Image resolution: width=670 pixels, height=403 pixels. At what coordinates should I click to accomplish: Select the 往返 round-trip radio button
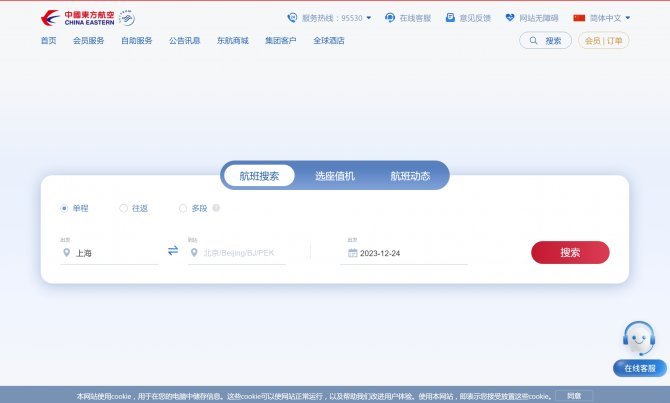coord(123,208)
